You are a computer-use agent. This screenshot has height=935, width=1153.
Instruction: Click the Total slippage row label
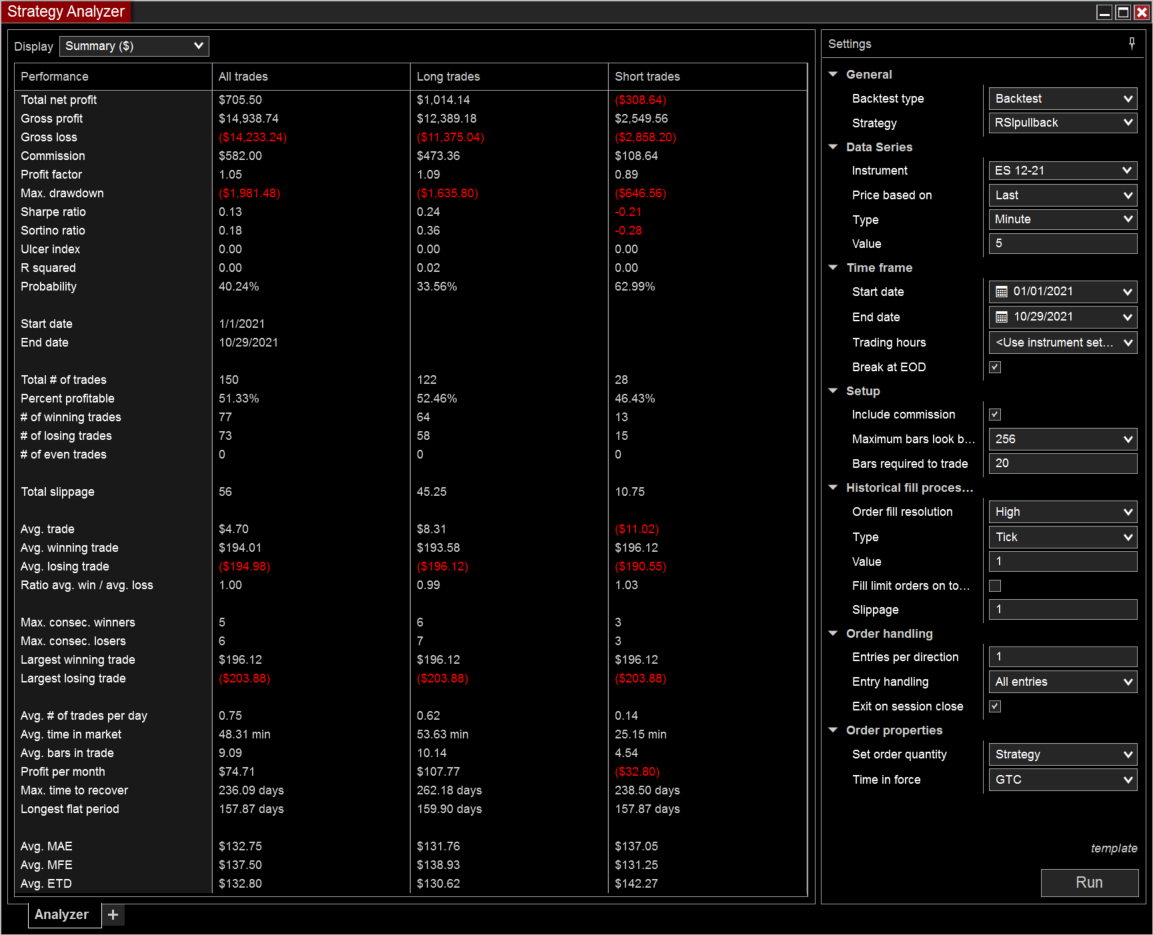(x=57, y=492)
